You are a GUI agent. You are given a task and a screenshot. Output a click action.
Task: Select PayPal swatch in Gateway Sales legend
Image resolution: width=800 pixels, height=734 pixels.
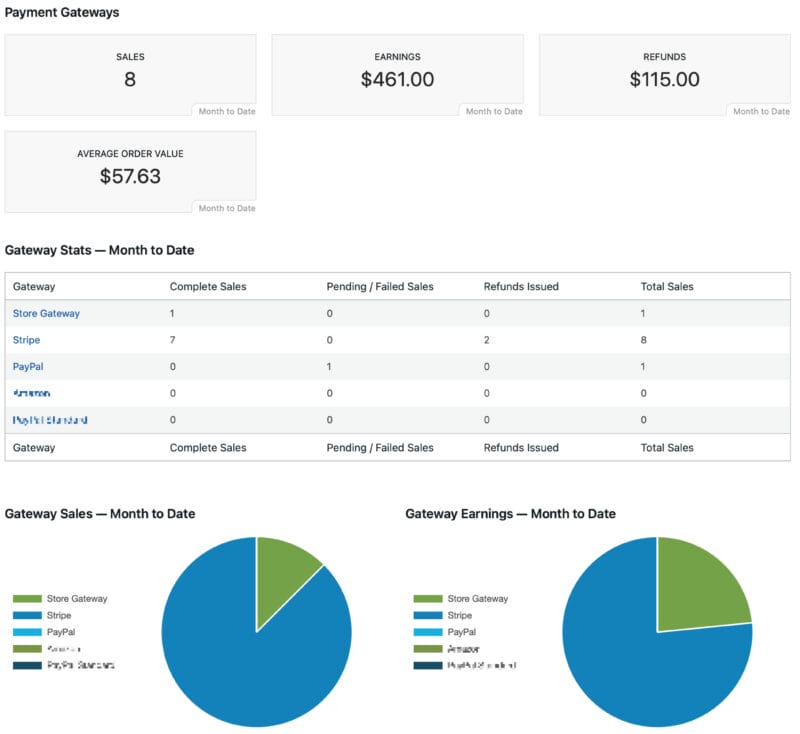click(27, 633)
